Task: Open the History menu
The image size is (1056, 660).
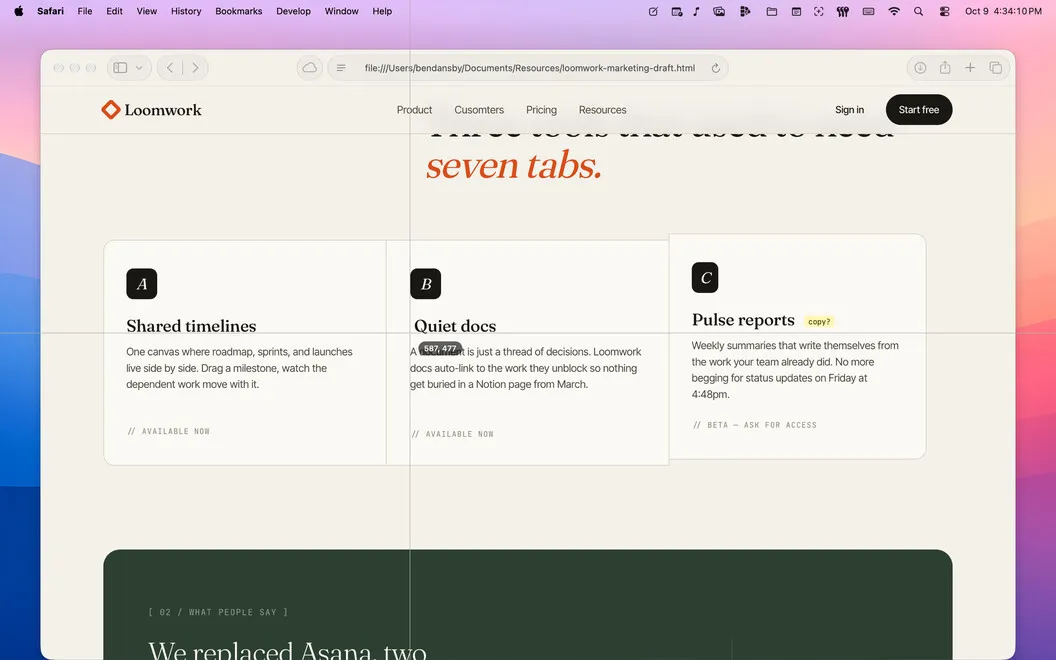Action: [x=186, y=11]
